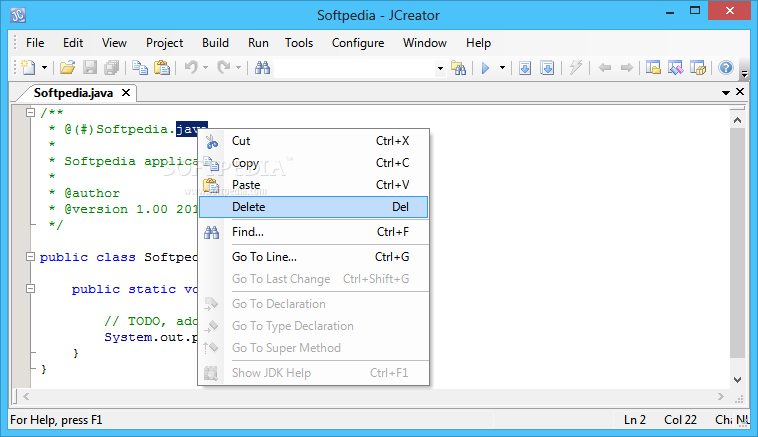The width and height of the screenshot is (758, 437).
Task: Click the binoculars Find toolbar icon
Action: coord(262,68)
